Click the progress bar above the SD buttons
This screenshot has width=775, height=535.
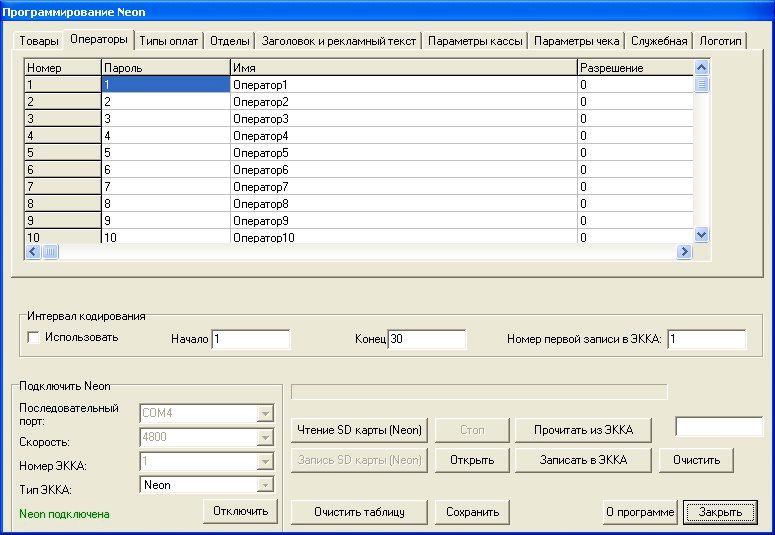click(479, 392)
